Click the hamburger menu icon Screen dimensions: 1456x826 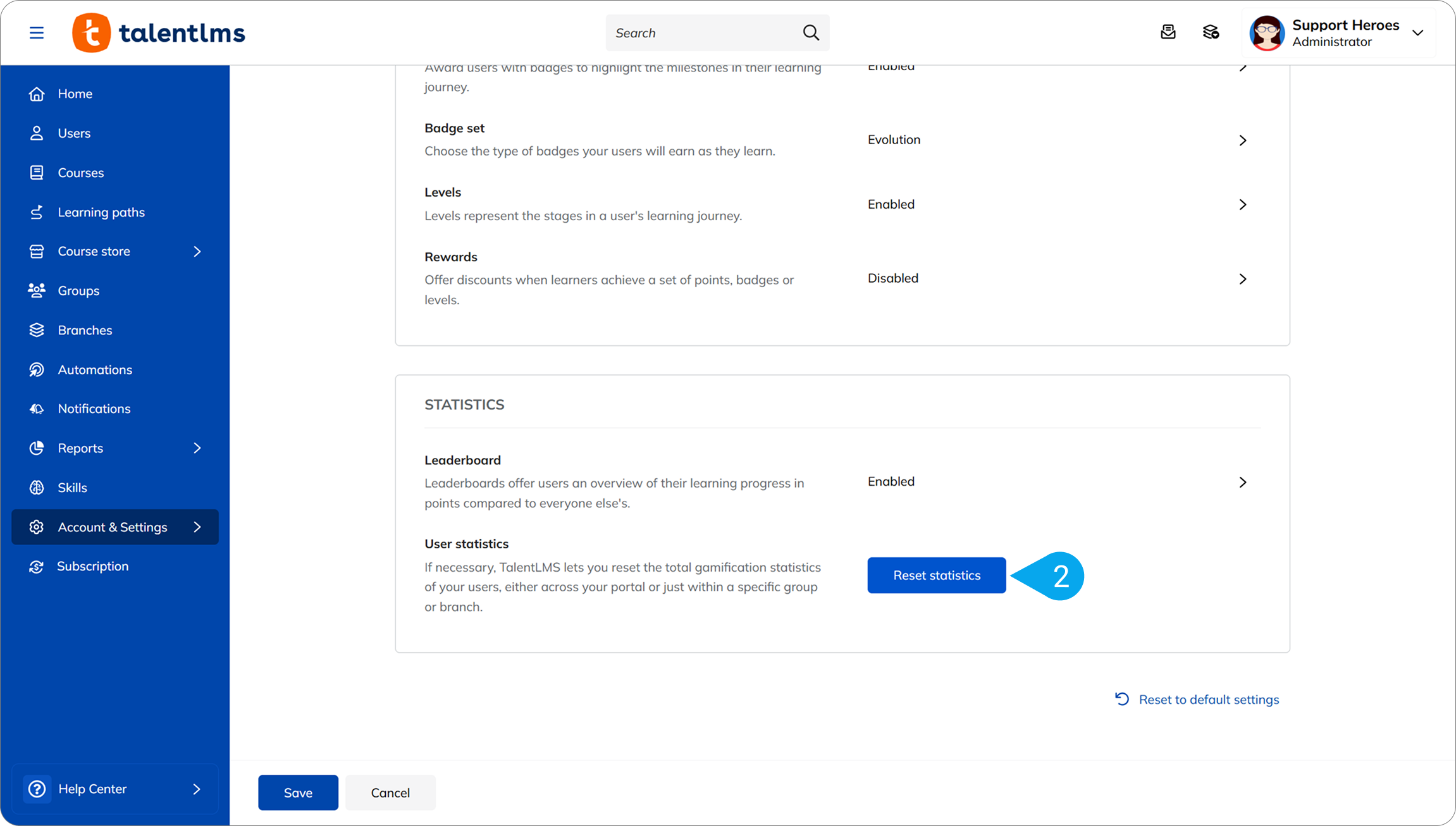[37, 33]
